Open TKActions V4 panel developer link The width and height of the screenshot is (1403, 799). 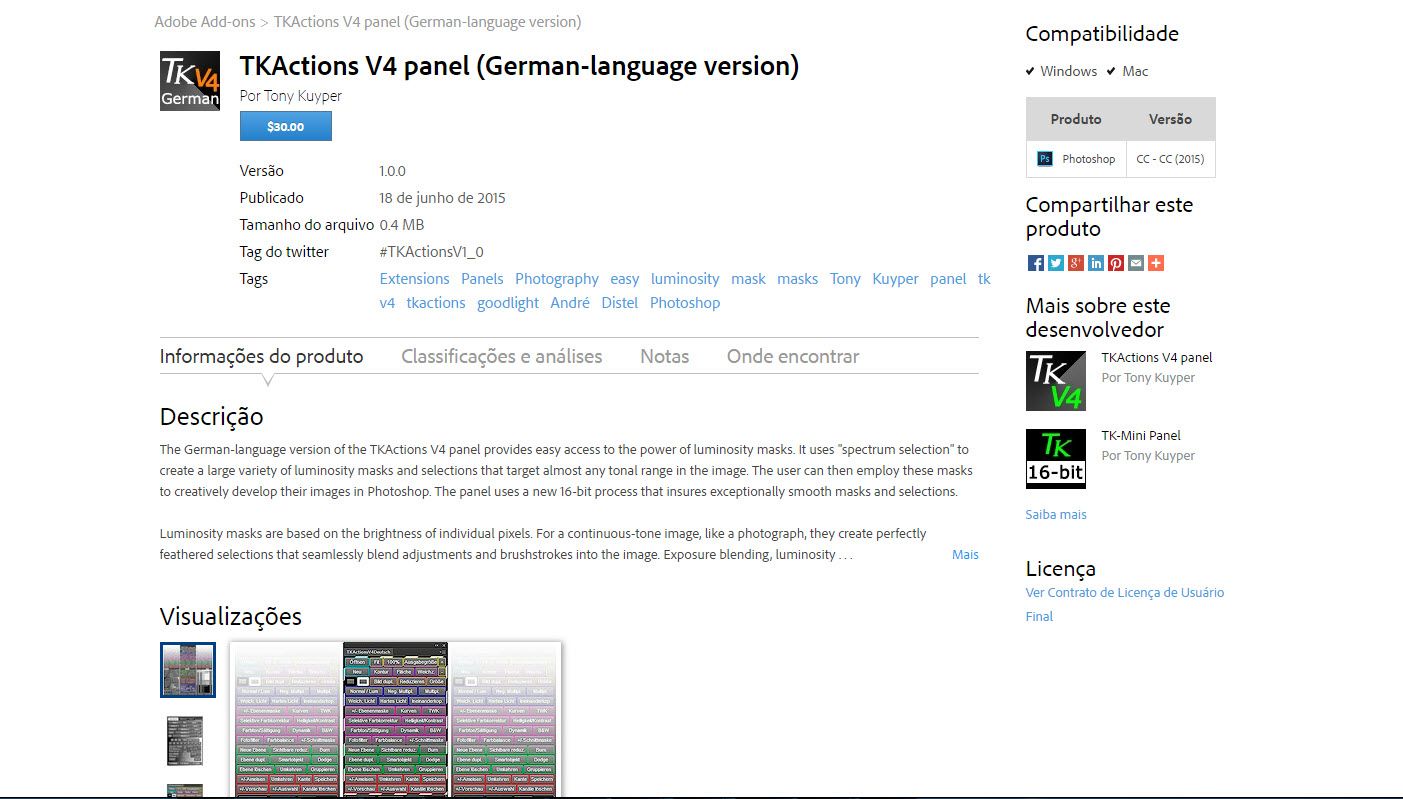pyautogui.click(x=1157, y=358)
